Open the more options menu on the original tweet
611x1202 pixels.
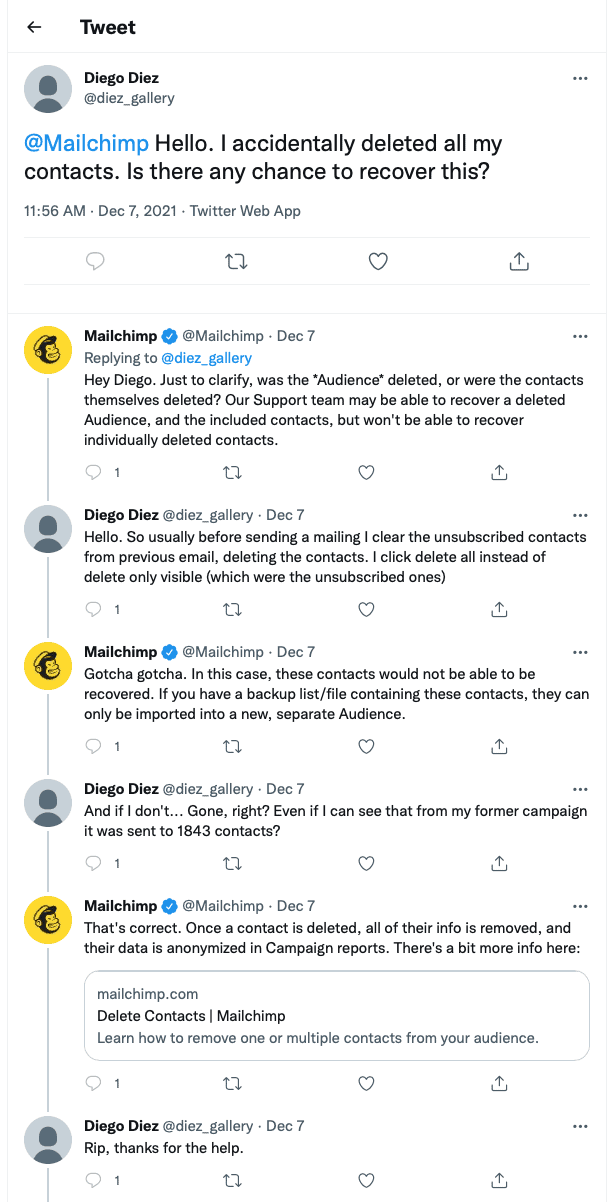point(580,78)
